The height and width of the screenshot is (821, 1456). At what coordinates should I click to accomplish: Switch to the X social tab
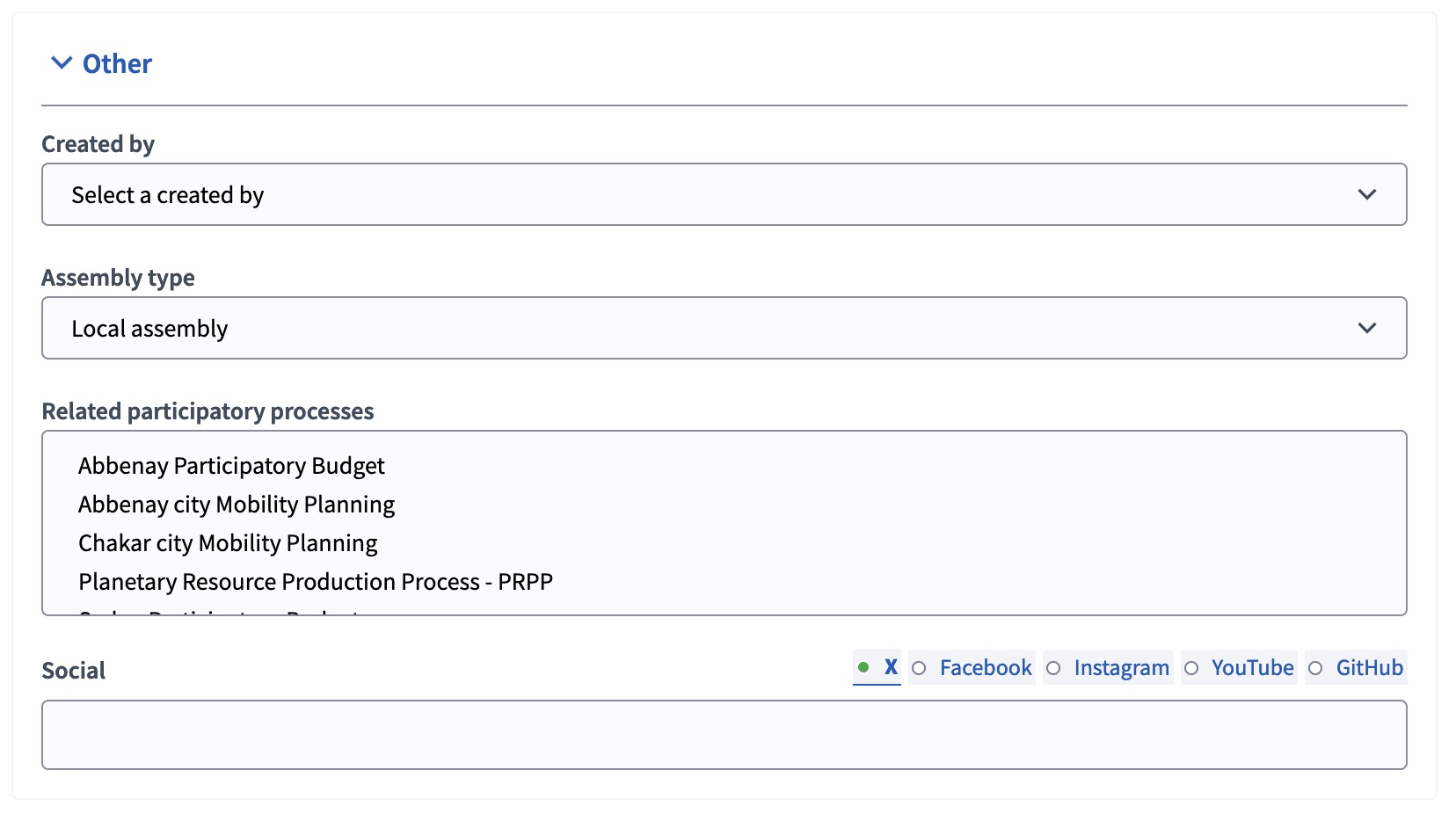click(x=890, y=667)
